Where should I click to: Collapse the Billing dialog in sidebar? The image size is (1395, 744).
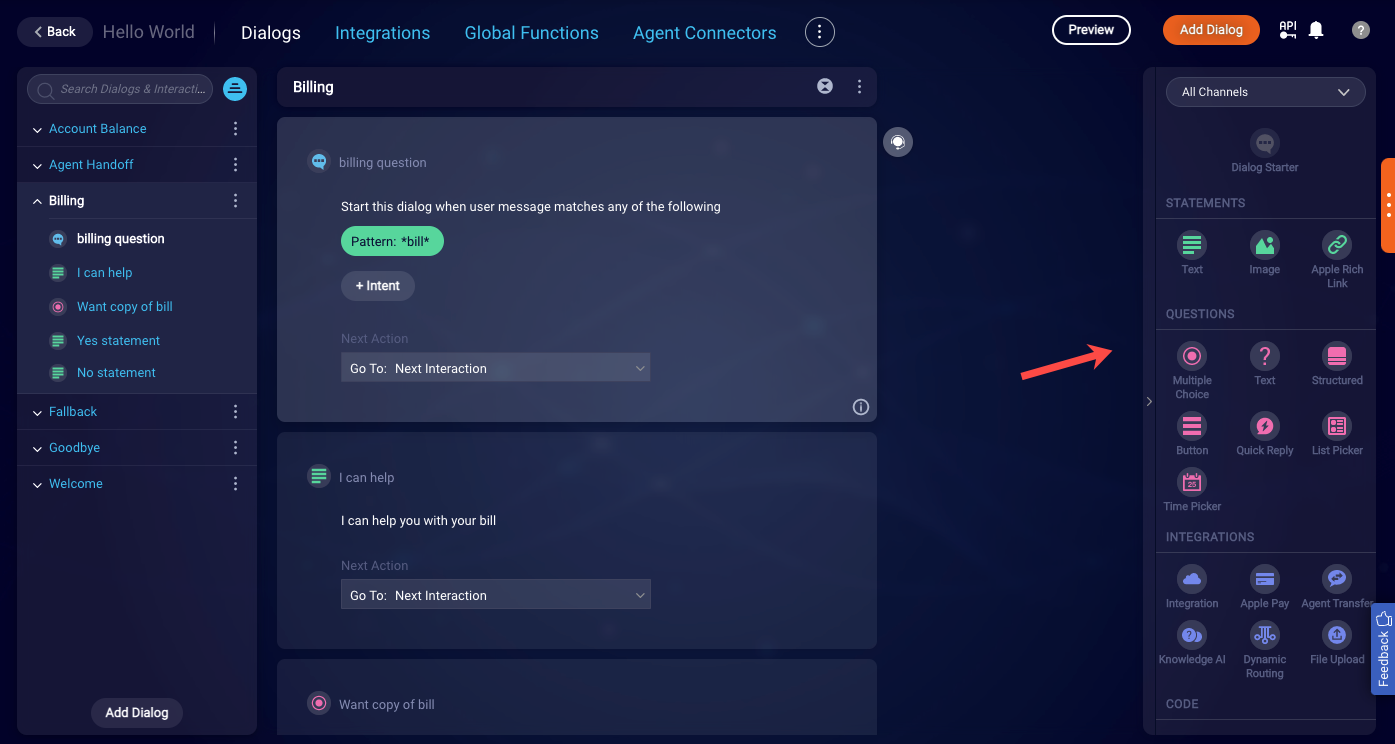click(x=37, y=201)
